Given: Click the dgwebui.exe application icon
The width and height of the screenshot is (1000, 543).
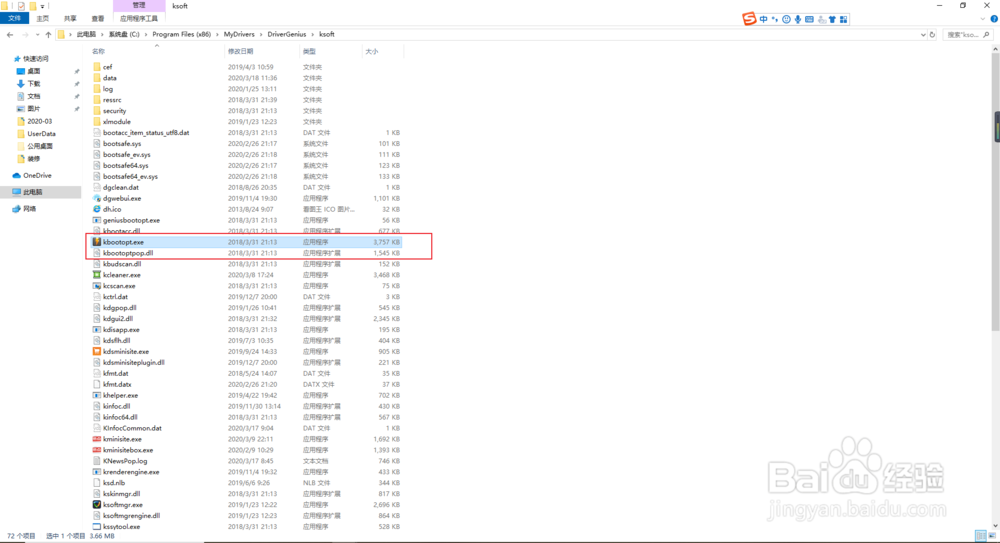Looking at the screenshot, I should 97,198.
